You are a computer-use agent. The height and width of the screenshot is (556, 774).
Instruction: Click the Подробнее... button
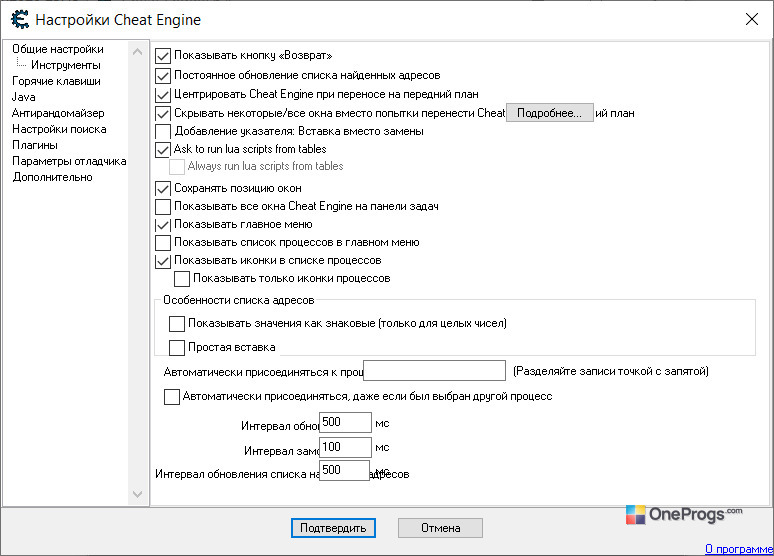point(550,113)
